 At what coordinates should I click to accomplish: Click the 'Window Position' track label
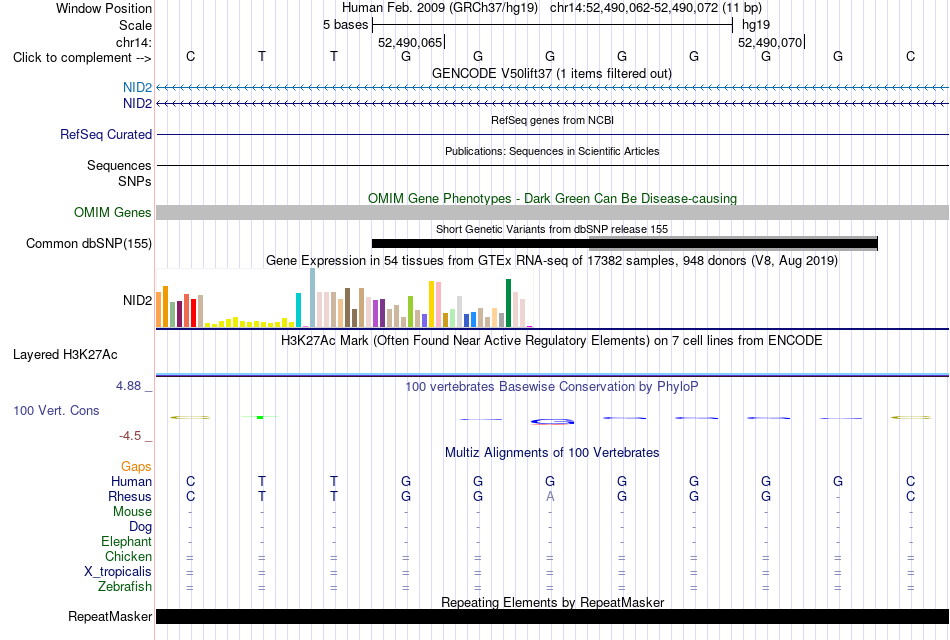tap(104, 8)
